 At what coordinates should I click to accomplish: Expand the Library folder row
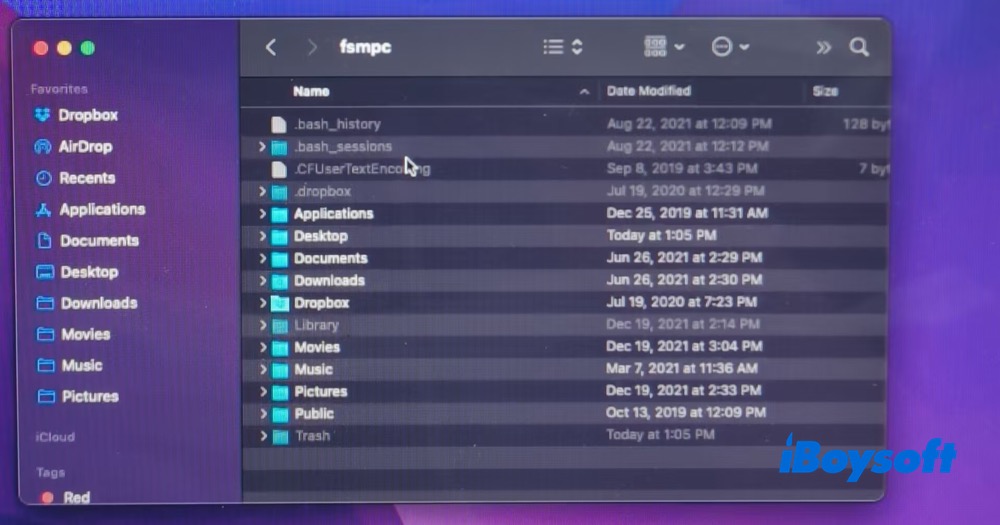click(x=262, y=325)
